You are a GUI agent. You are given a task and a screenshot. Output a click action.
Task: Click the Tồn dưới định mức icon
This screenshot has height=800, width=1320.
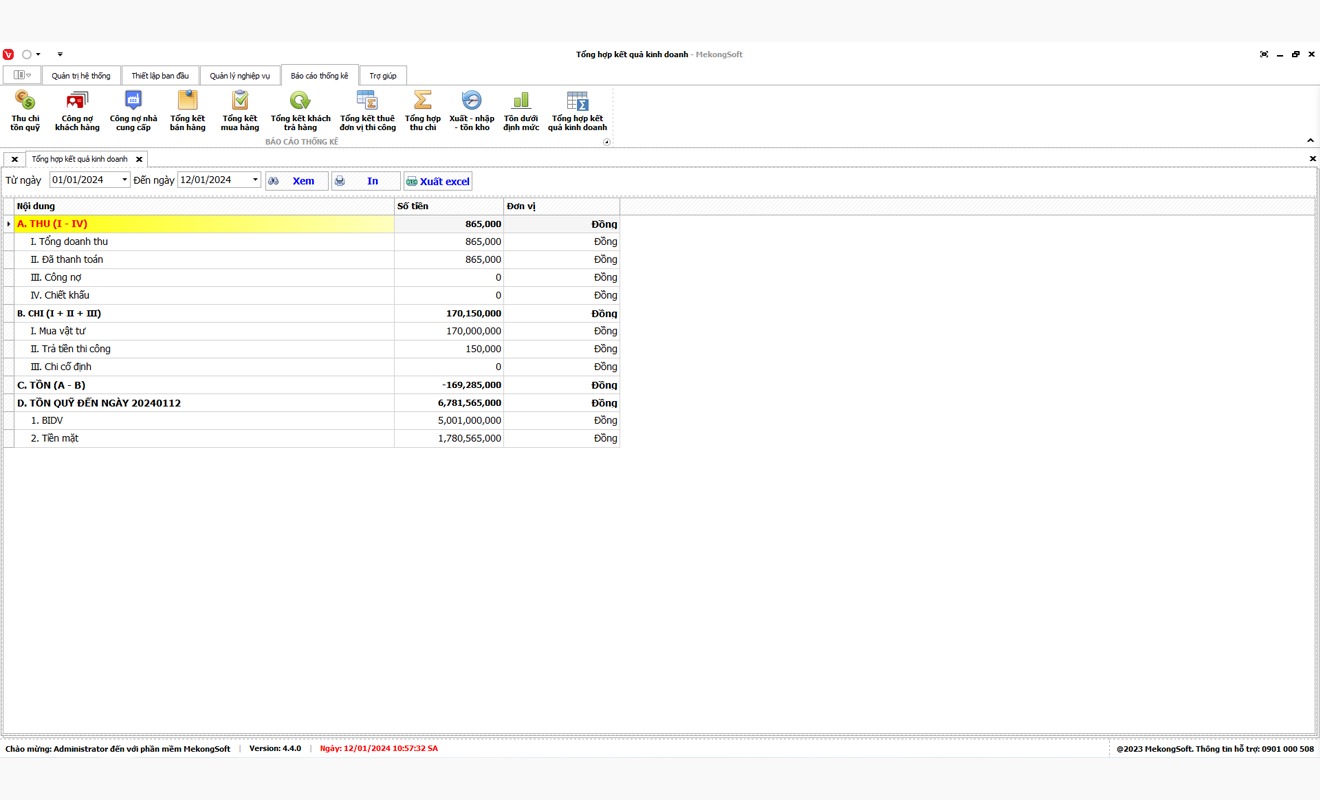click(x=521, y=110)
